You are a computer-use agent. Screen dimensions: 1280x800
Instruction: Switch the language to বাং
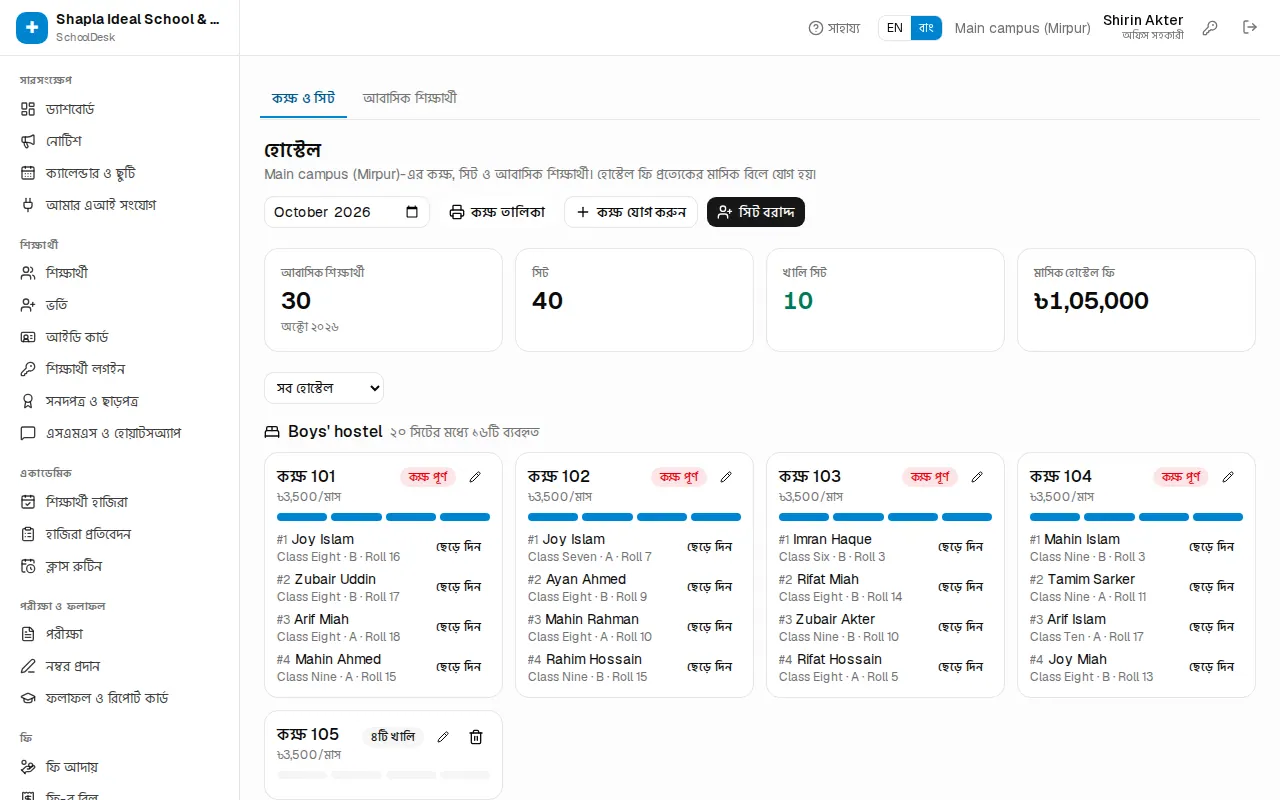click(x=926, y=28)
